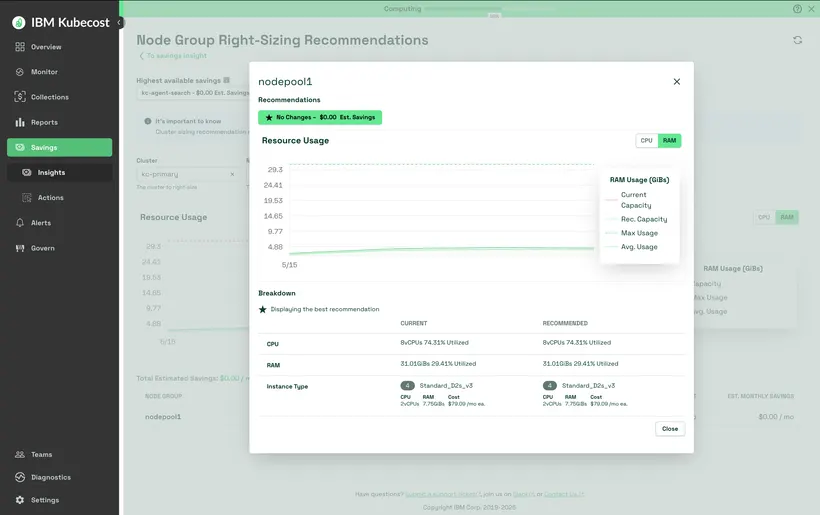Click the background page CPU toggle
The height and width of the screenshot is (515, 820).
(x=765, y=218)
